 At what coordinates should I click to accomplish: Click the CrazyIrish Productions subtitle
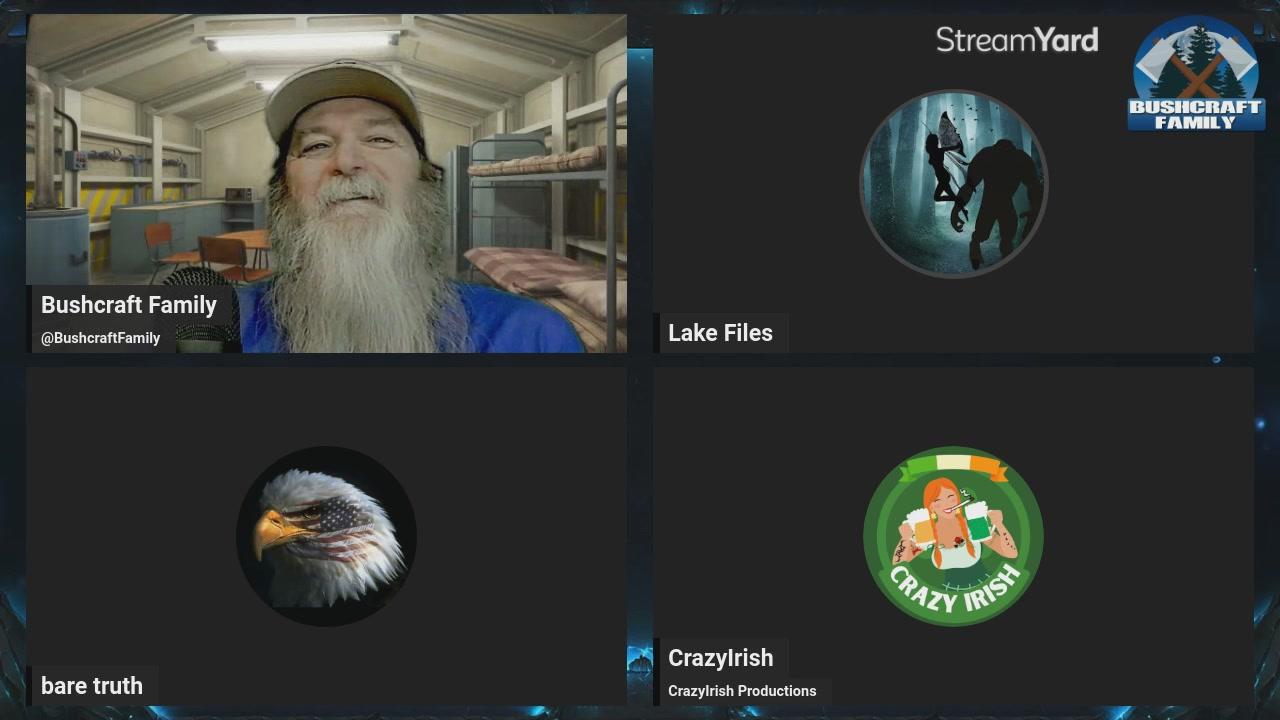(x=742, y=691)
